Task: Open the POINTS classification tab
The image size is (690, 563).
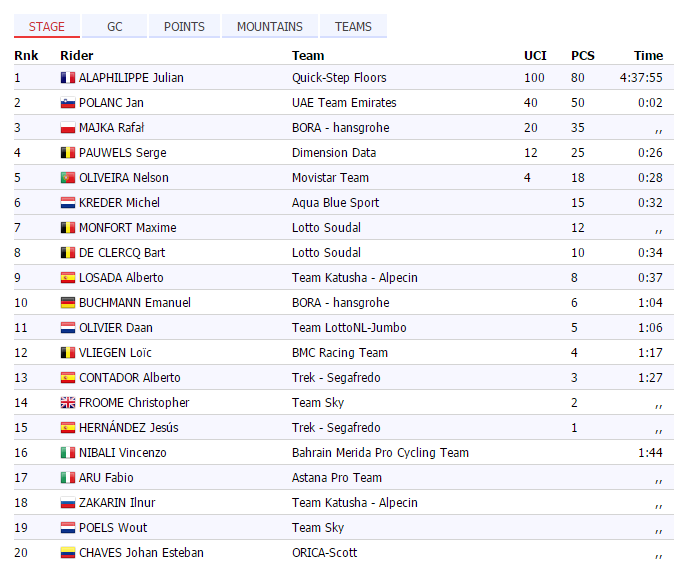Action: (x=184, y=27)
